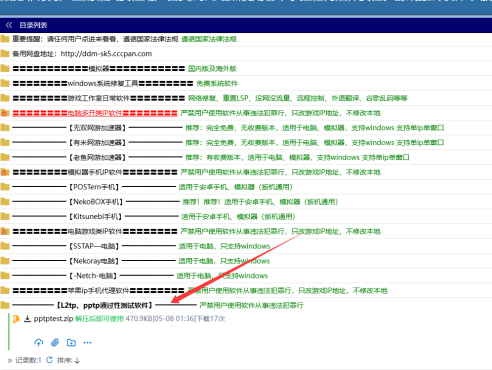
Task: Open the three-dots more options icon
Action: (87, 342)
